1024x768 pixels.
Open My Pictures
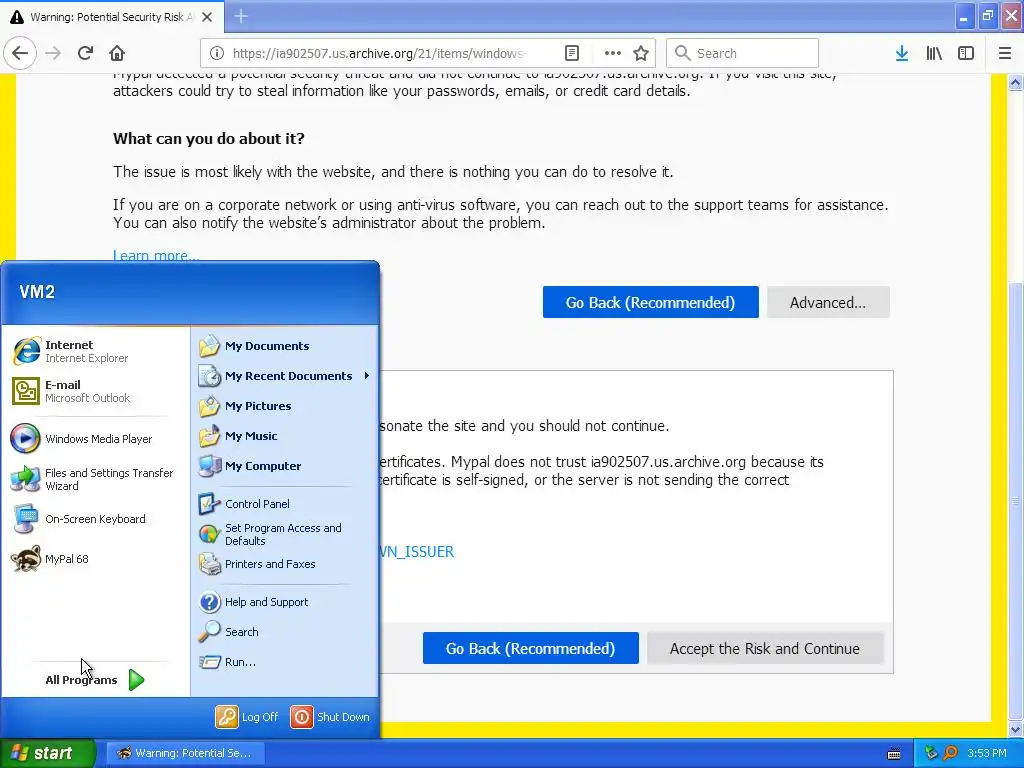click(x=285, y=406)
